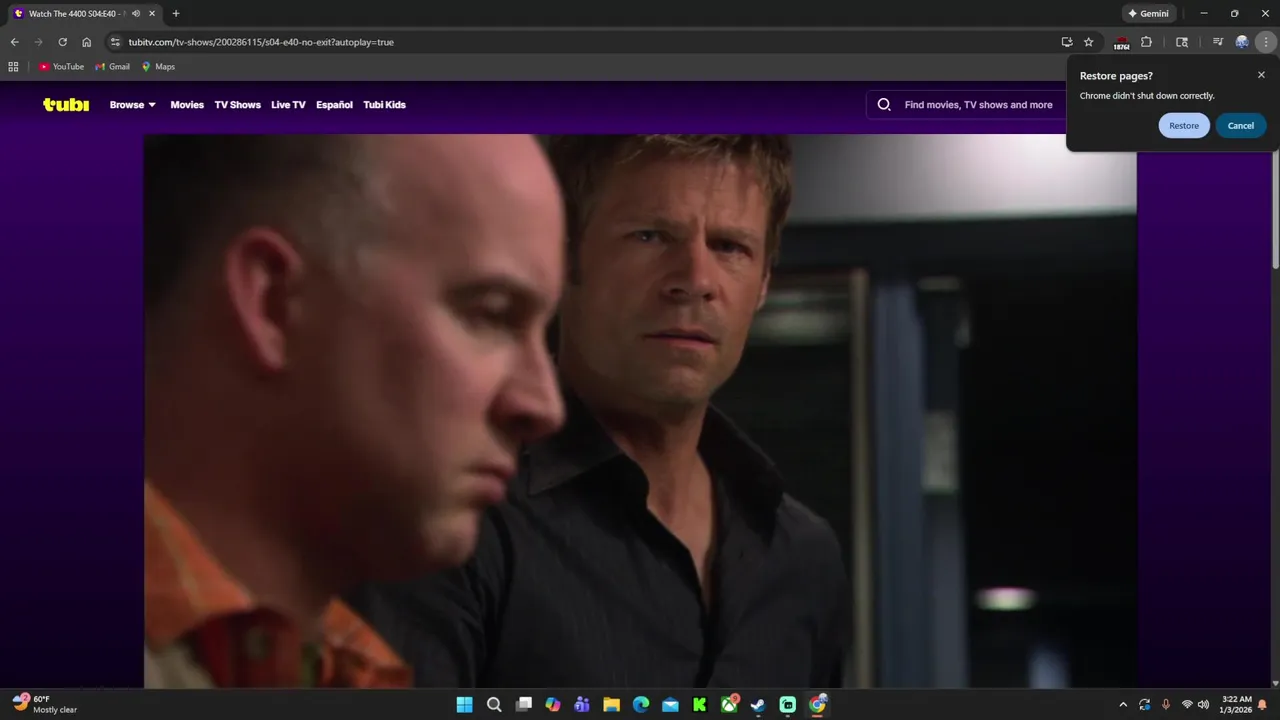Dismiss the Restore pages popup with X

[1261, 75]
